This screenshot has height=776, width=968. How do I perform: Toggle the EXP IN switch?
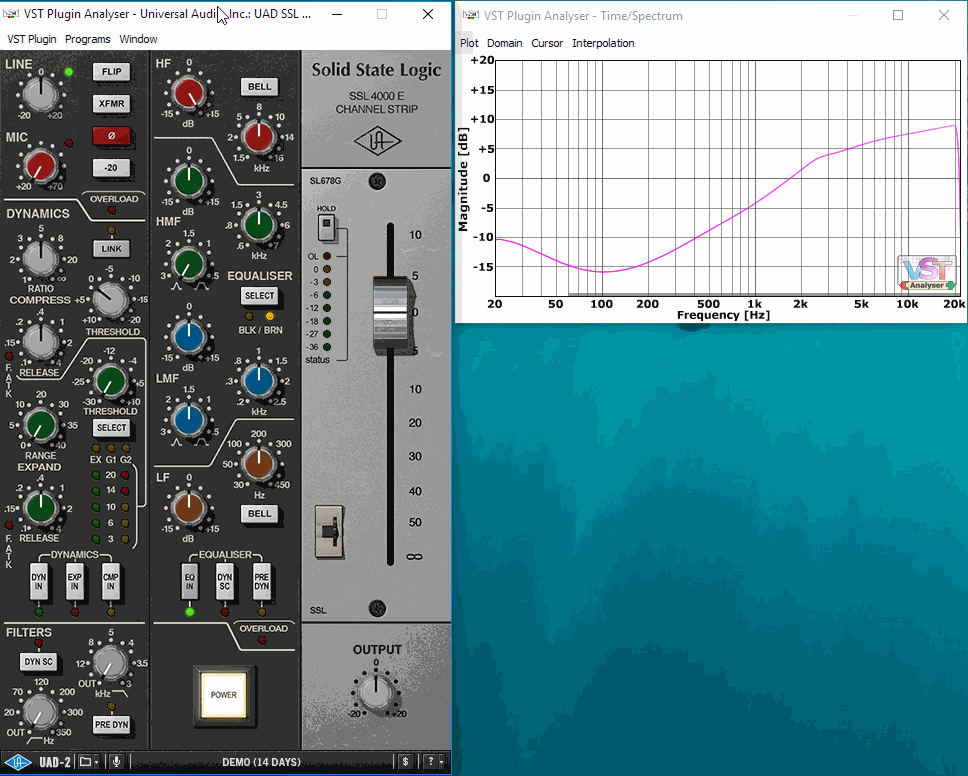coord(75,582)
